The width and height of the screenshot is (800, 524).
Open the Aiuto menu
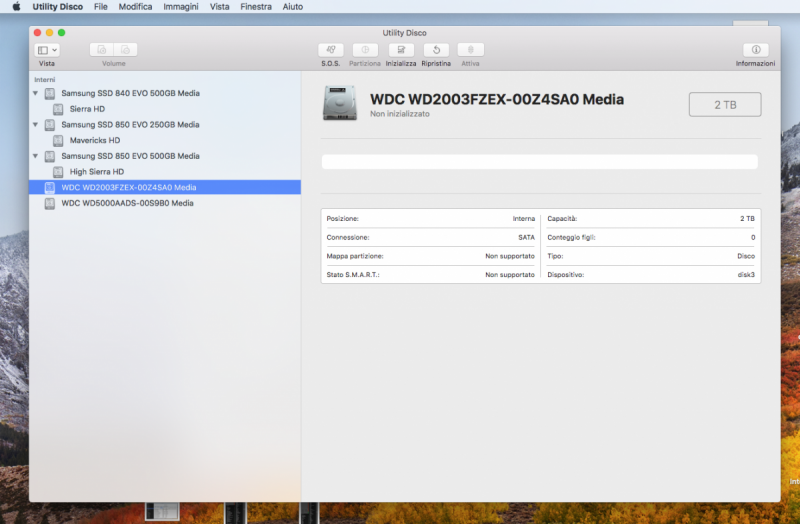point(292,7)
